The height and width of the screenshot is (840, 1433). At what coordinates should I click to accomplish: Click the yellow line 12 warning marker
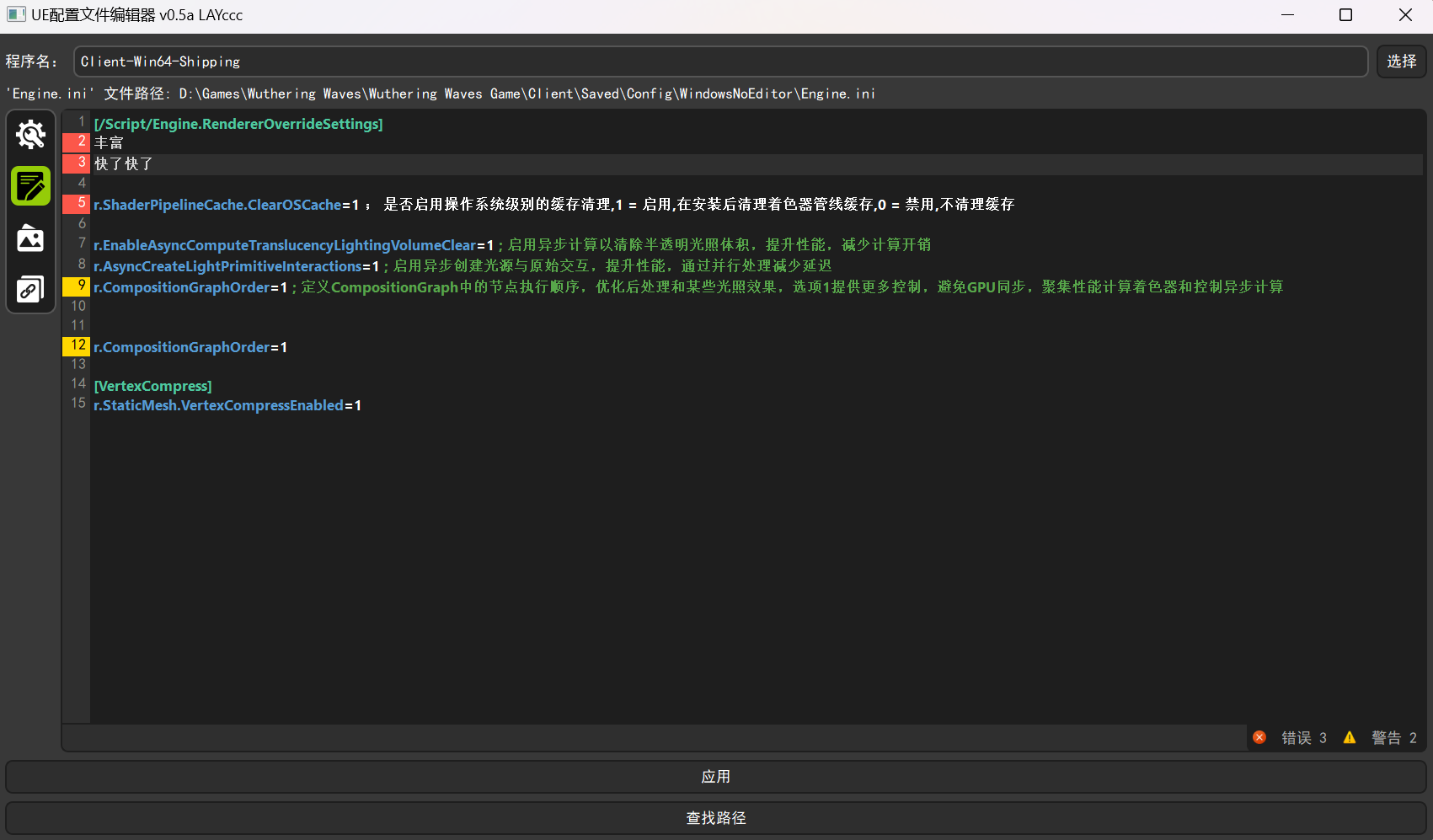(x=77, y=345)
